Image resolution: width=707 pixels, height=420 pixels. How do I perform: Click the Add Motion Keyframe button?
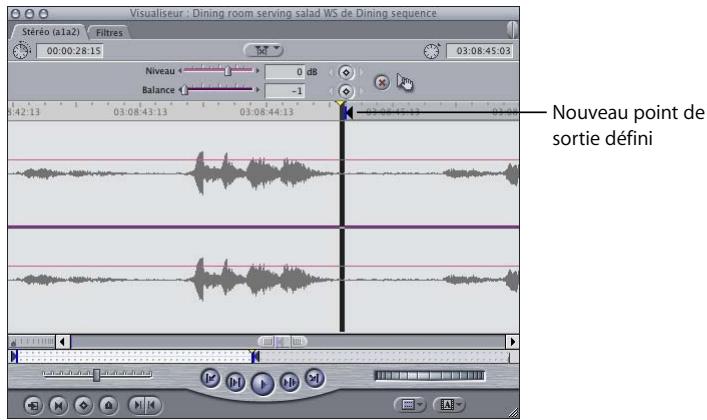[83, 405]
